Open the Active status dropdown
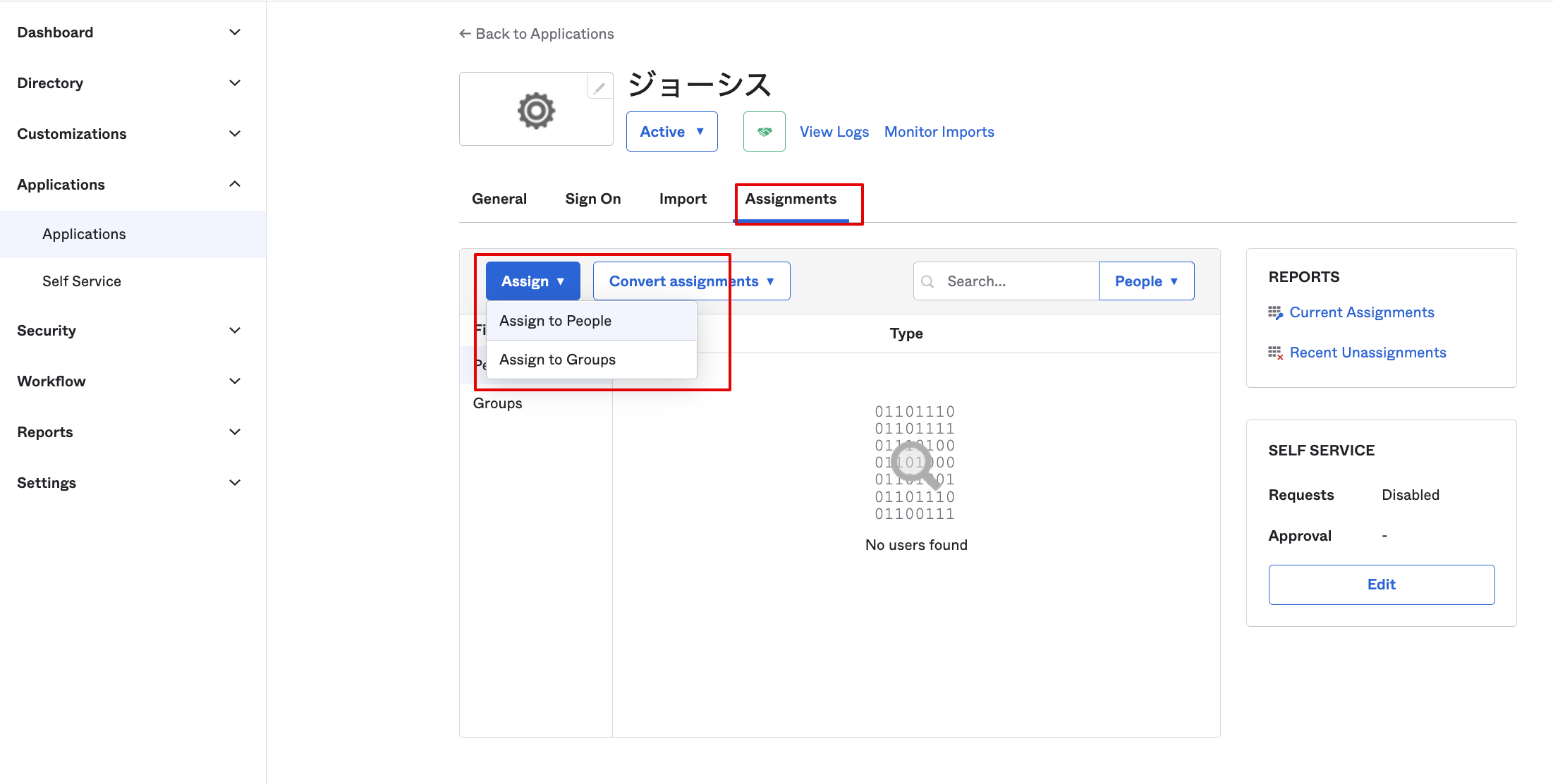 (671, 132)
